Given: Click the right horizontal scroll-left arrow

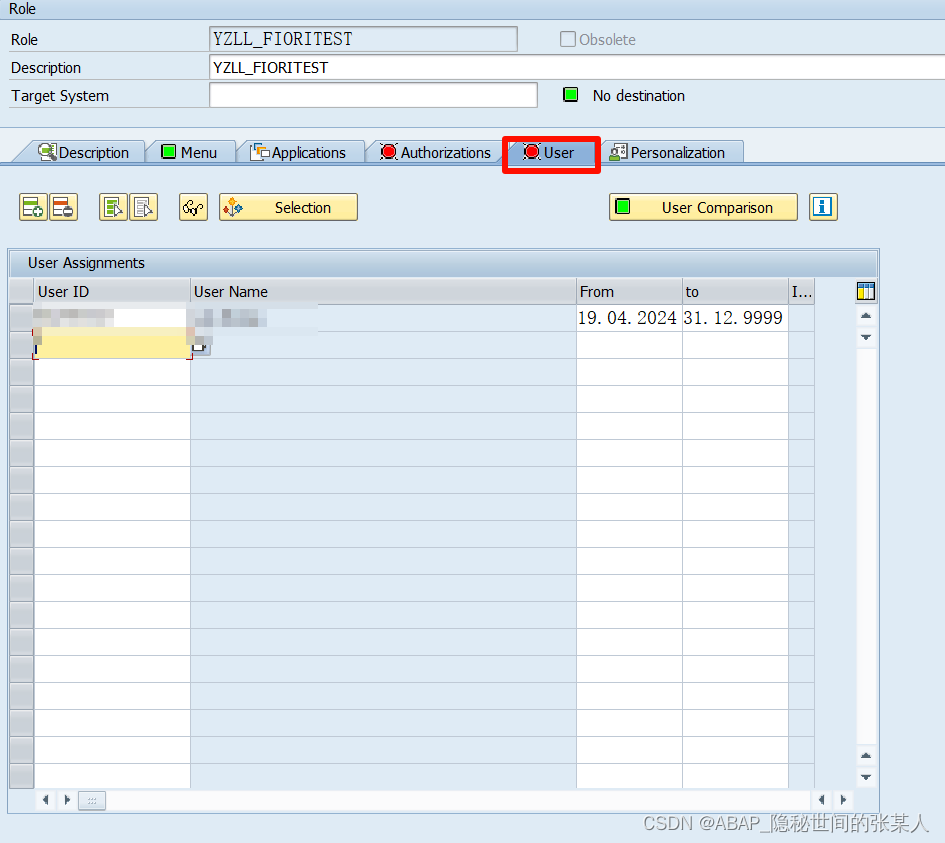Looking at the screenshot, I should [x=821, y=800].
